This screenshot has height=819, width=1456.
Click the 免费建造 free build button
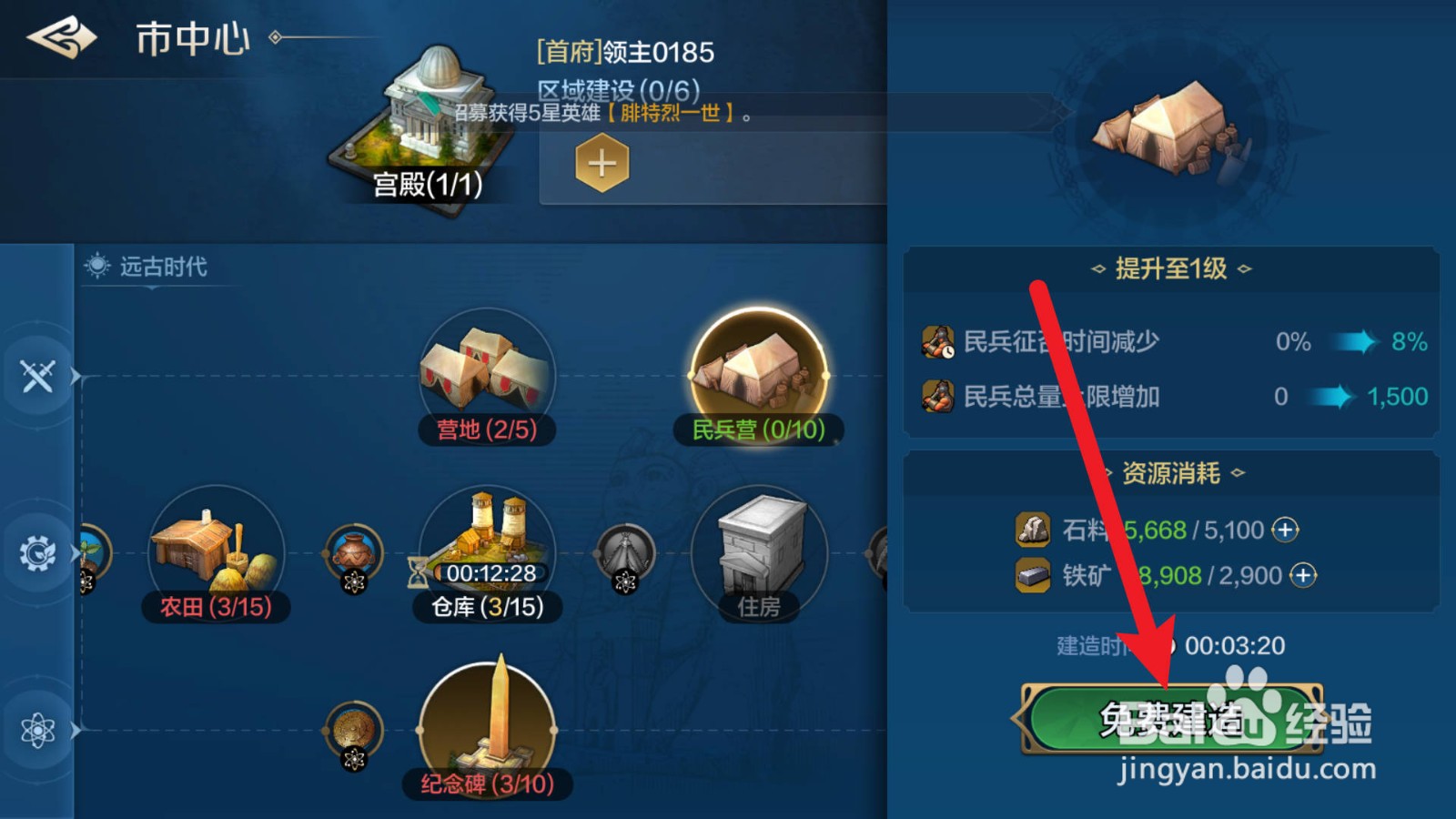click(1172, 720)
